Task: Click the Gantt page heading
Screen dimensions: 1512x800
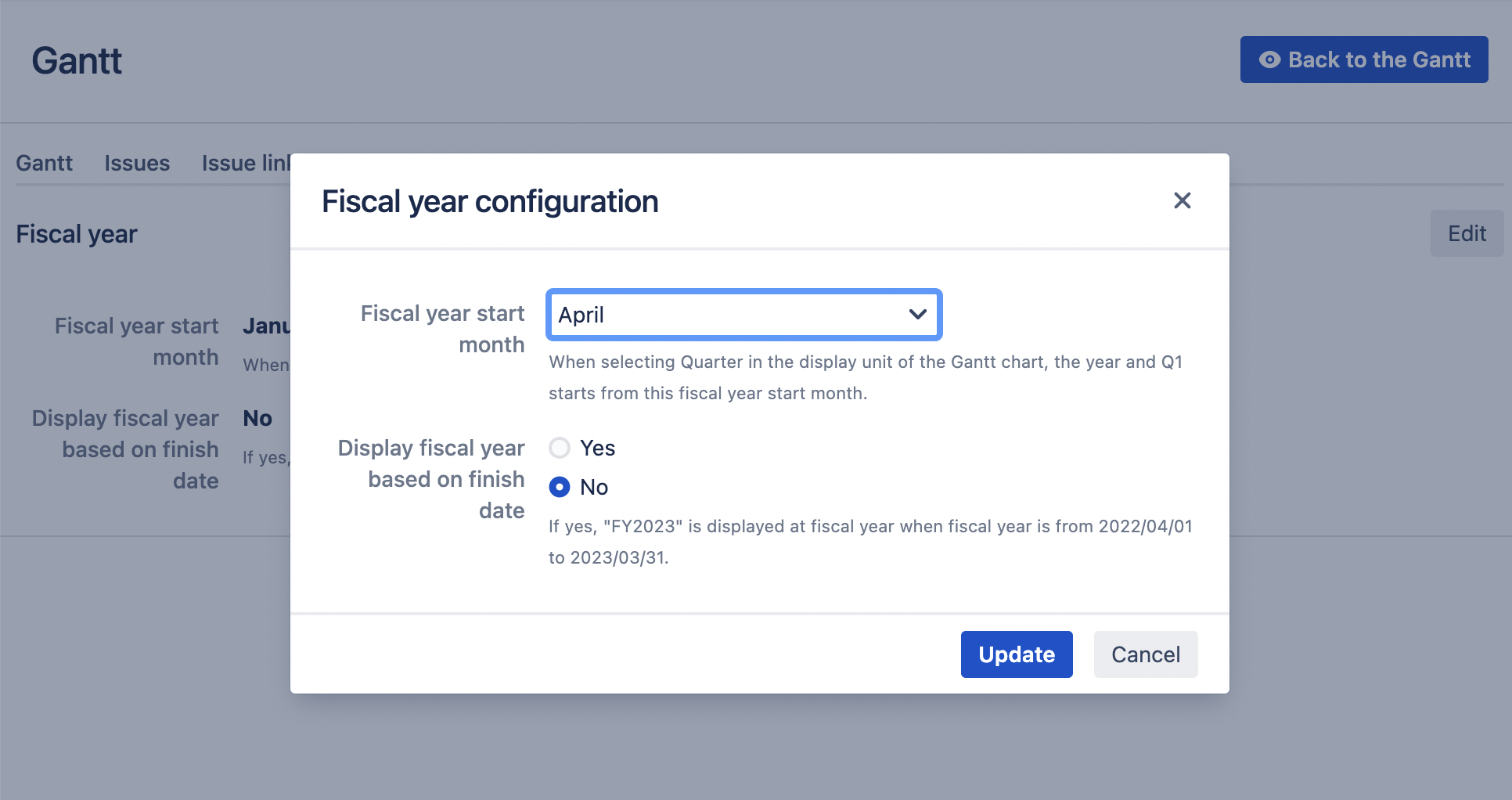Action: click(77, 61)
